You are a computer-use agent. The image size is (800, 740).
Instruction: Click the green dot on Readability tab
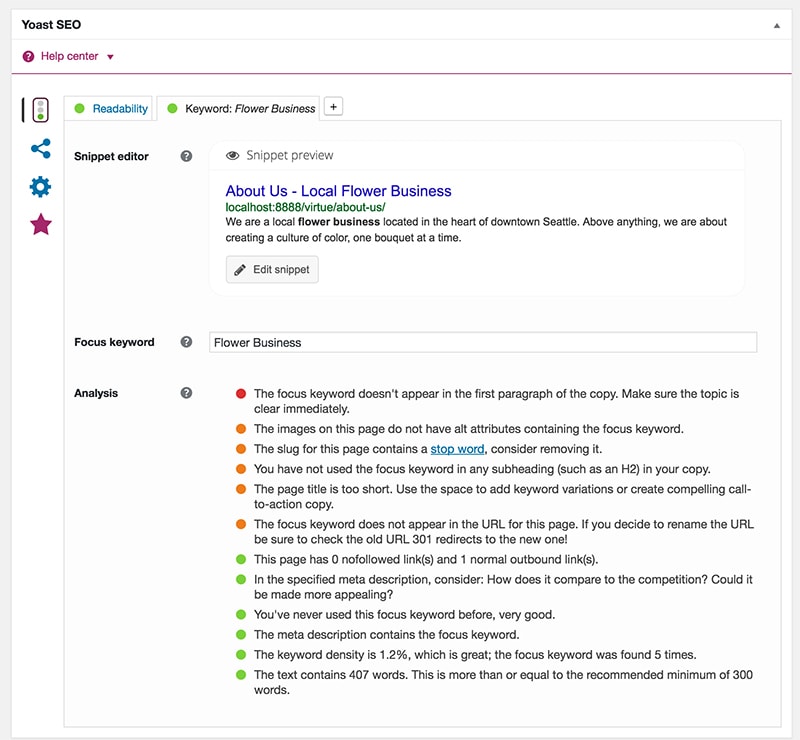pyautogui.click(x=80, y=108)
